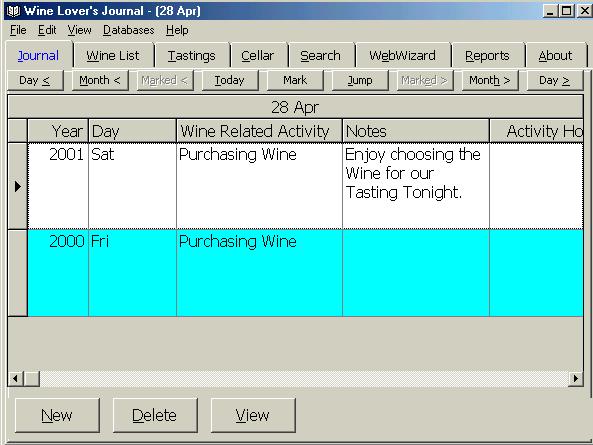The image size is (593, 445).
Task: Click the Today button
Action: coord(230,80)
